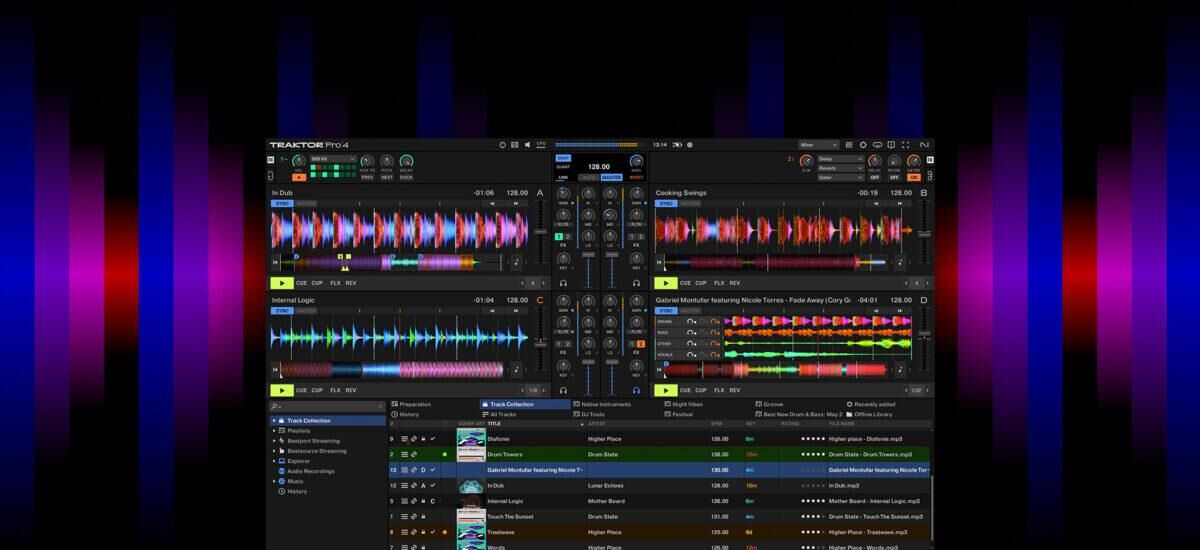Image resolution: width=1200 pixels, height=550 pixels.
Task: Toggle SYNC on Deck B Cooking Swings
Action: 665,204
